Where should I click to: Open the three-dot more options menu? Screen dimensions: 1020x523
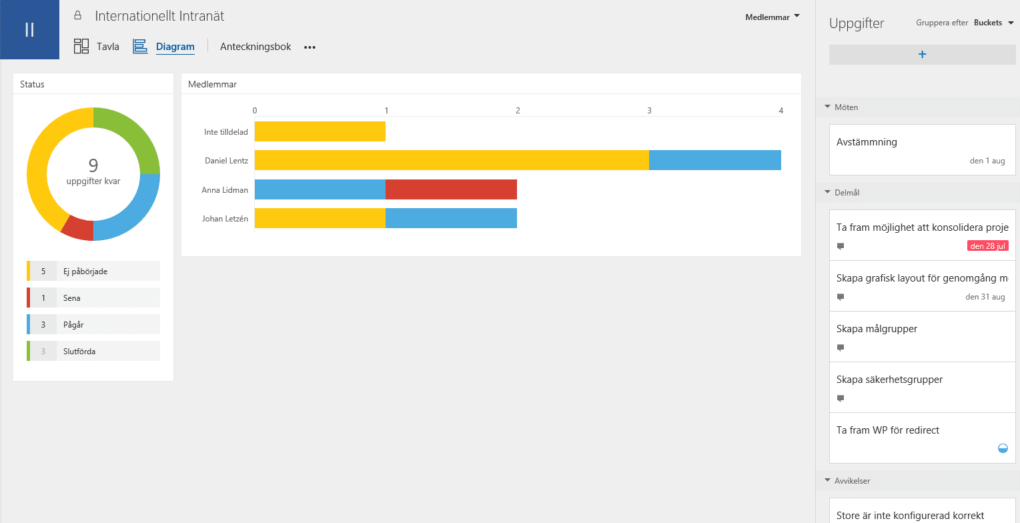[310, 47]
